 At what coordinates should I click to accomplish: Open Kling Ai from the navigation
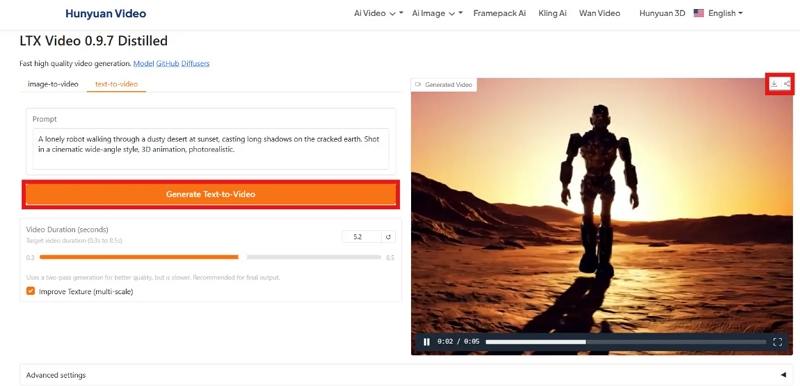[x=552, y=13]
